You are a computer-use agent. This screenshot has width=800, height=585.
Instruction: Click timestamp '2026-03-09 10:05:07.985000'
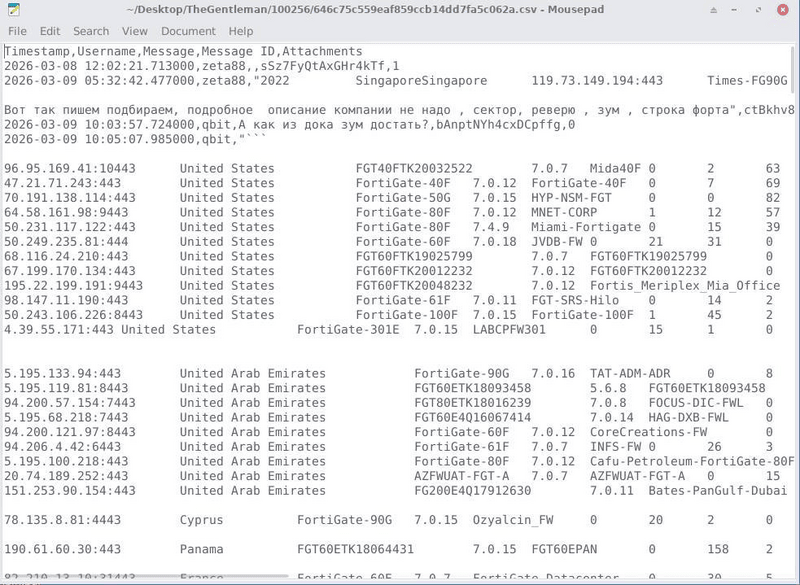tap(99, 139)
